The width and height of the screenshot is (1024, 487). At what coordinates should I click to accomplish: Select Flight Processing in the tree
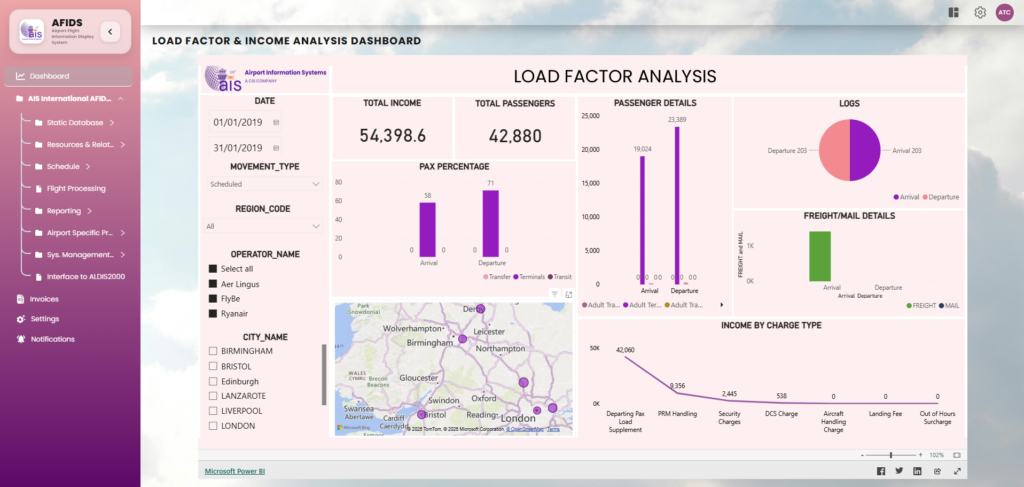click(76, 188)
